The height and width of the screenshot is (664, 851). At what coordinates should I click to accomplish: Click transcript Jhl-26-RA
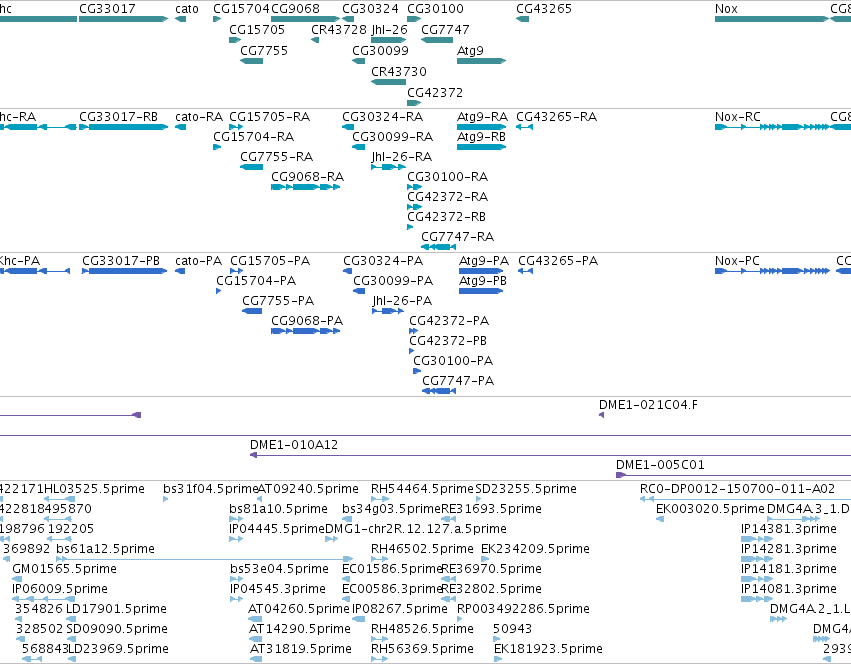(402, 157)
